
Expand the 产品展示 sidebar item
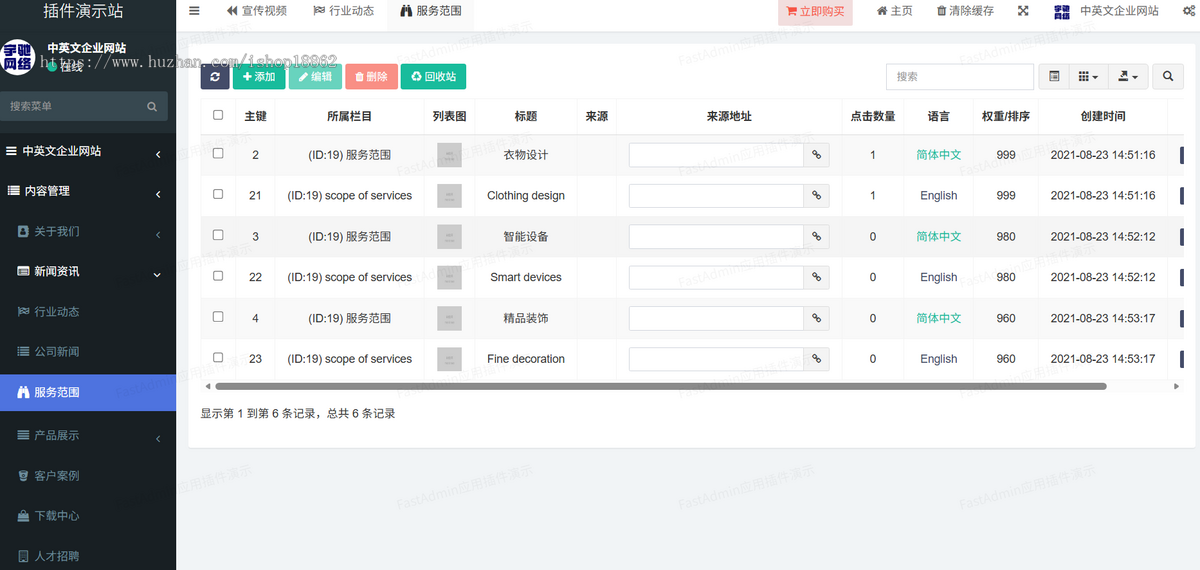pos(88,435)
